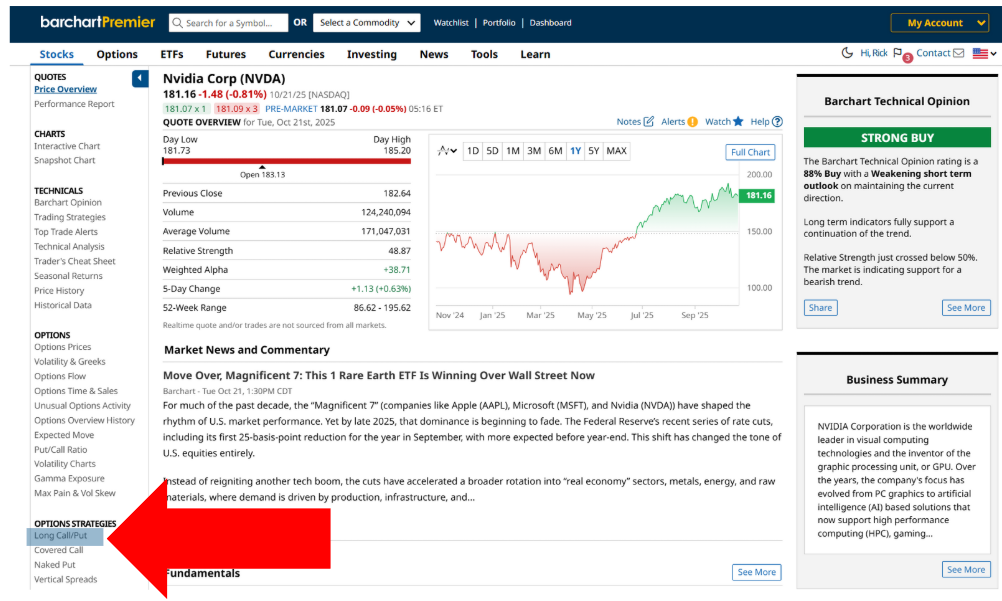Open Unusual Options Activity in the sidebar

pos(82,405)
